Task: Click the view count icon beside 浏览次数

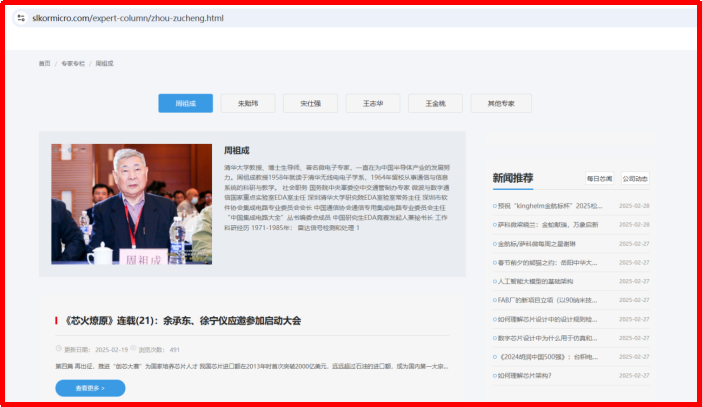Action: point(131,350)
